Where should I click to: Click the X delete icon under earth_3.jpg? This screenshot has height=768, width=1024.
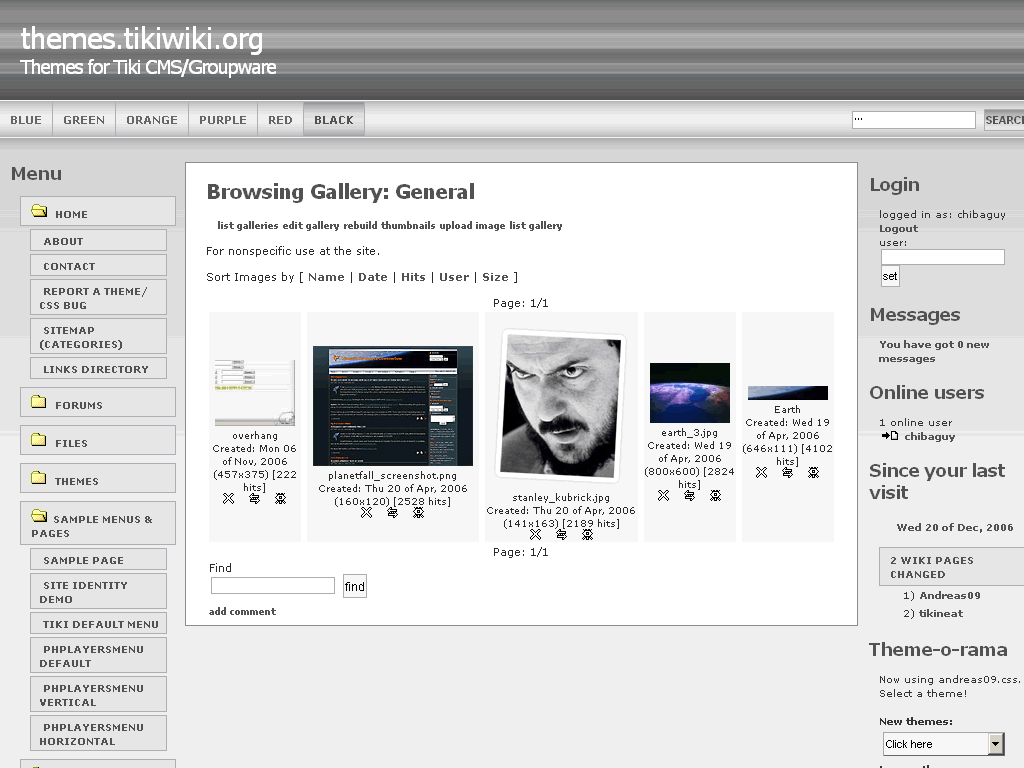(x=664, y=495)
